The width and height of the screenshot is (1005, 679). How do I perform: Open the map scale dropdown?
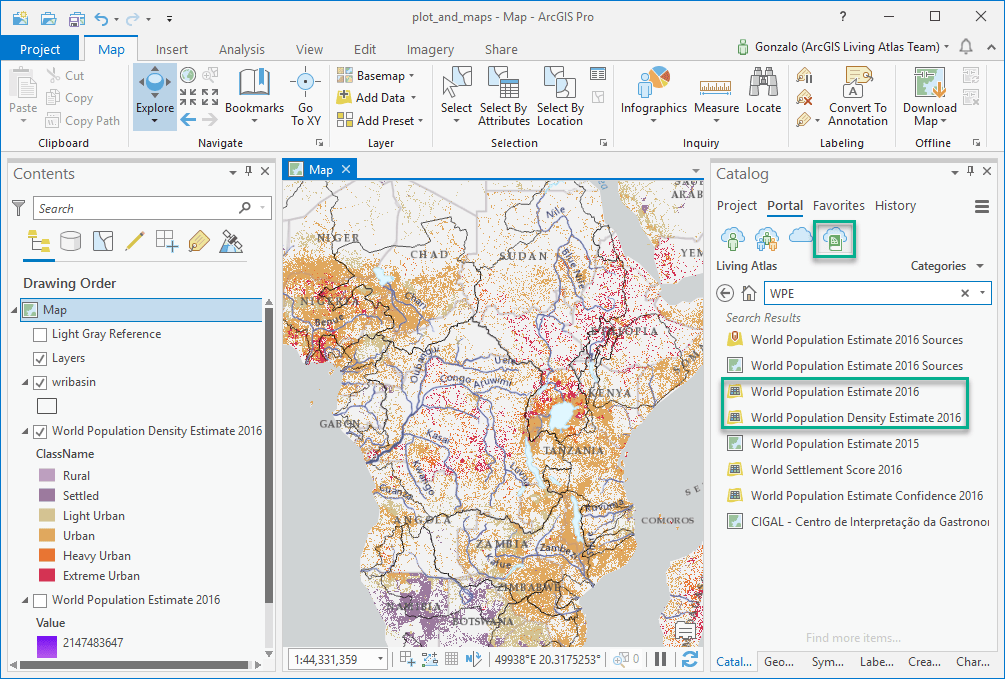(380, 659)
